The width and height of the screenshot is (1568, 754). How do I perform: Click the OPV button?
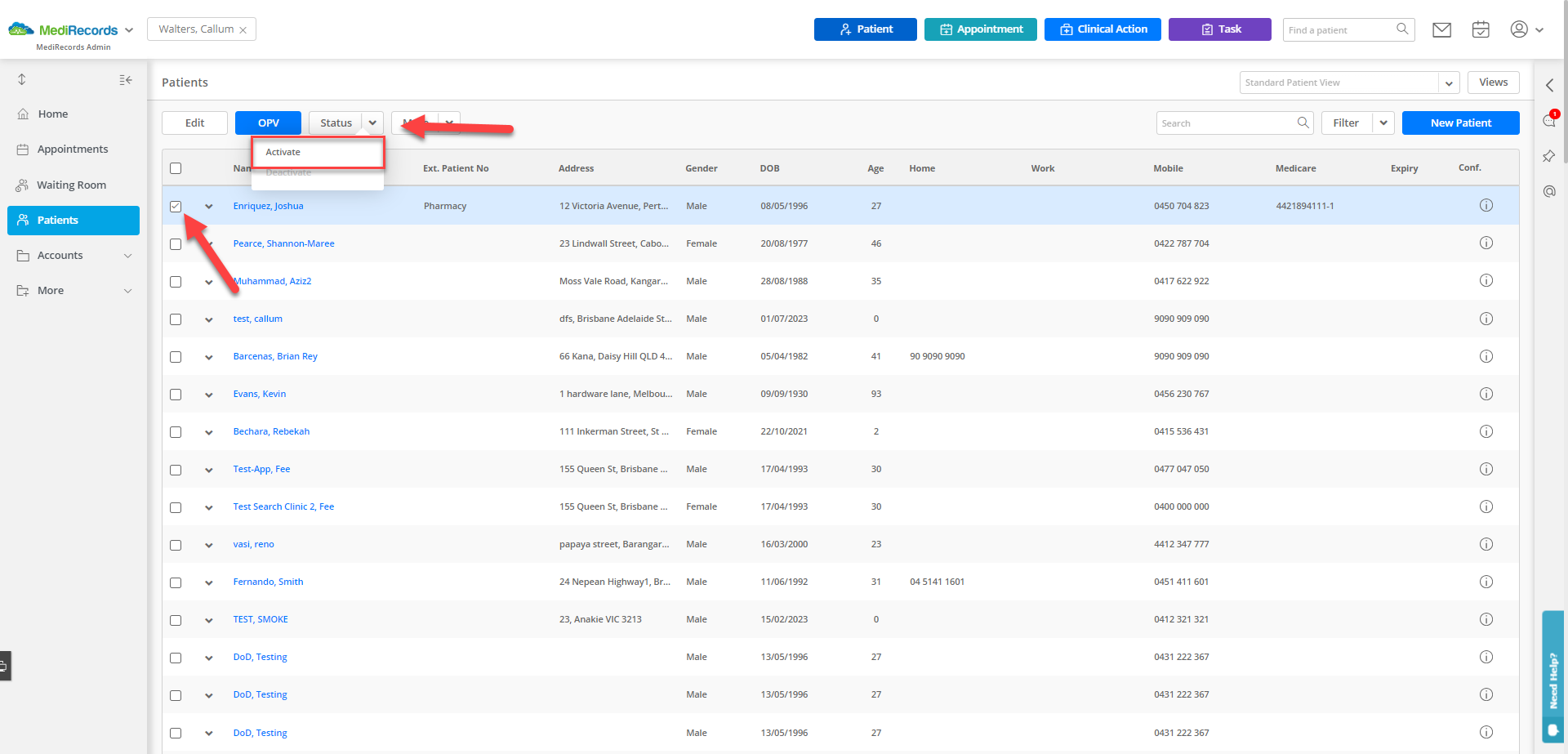pos(268,123)
